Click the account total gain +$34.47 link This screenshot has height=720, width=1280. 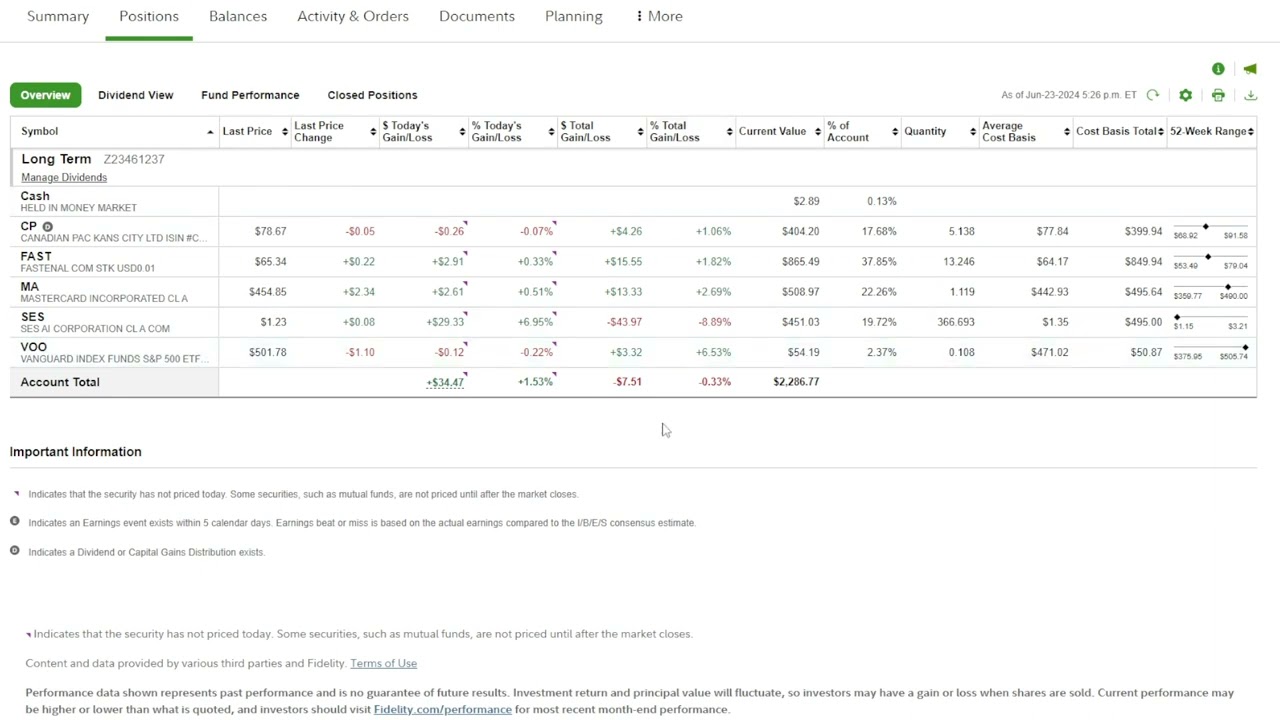tap(445, 382)
